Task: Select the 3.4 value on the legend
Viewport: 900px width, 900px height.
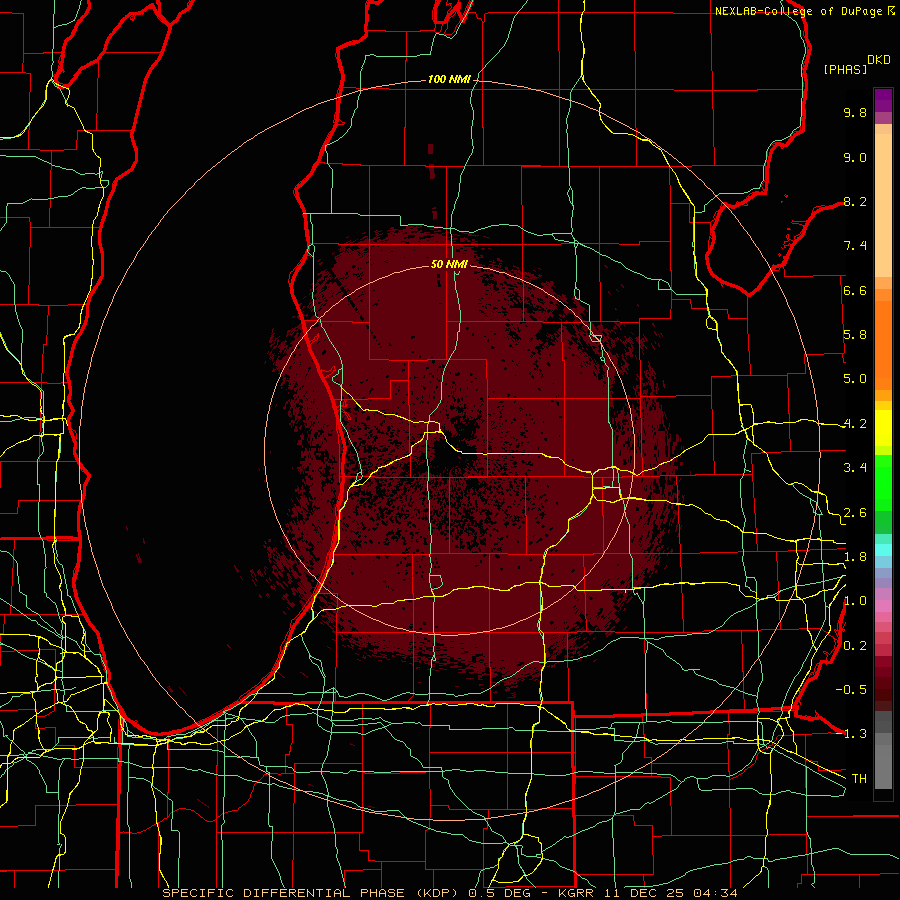Action: (x=855, y=468)
